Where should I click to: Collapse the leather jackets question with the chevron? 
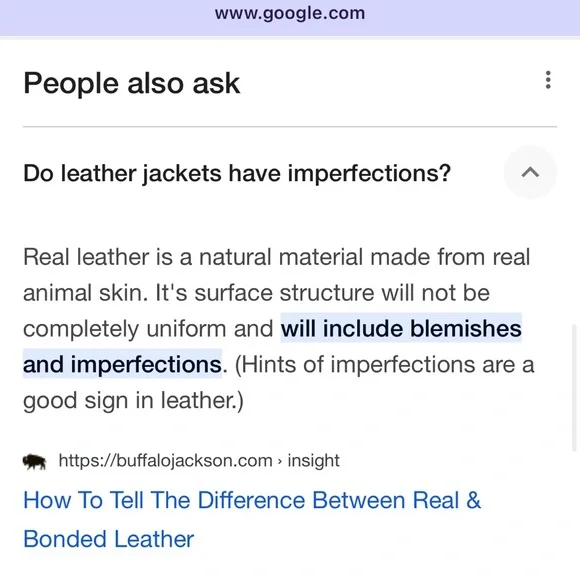coord(530,172)
